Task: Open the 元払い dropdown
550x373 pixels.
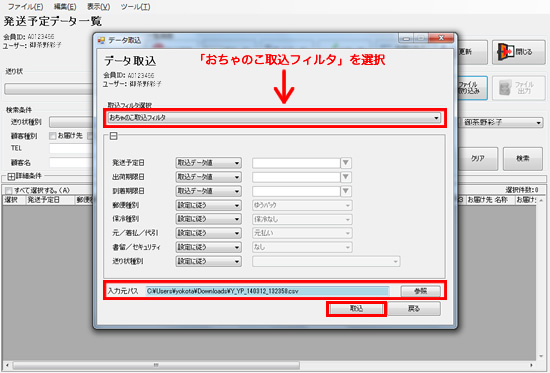Action: click(302, 233)
